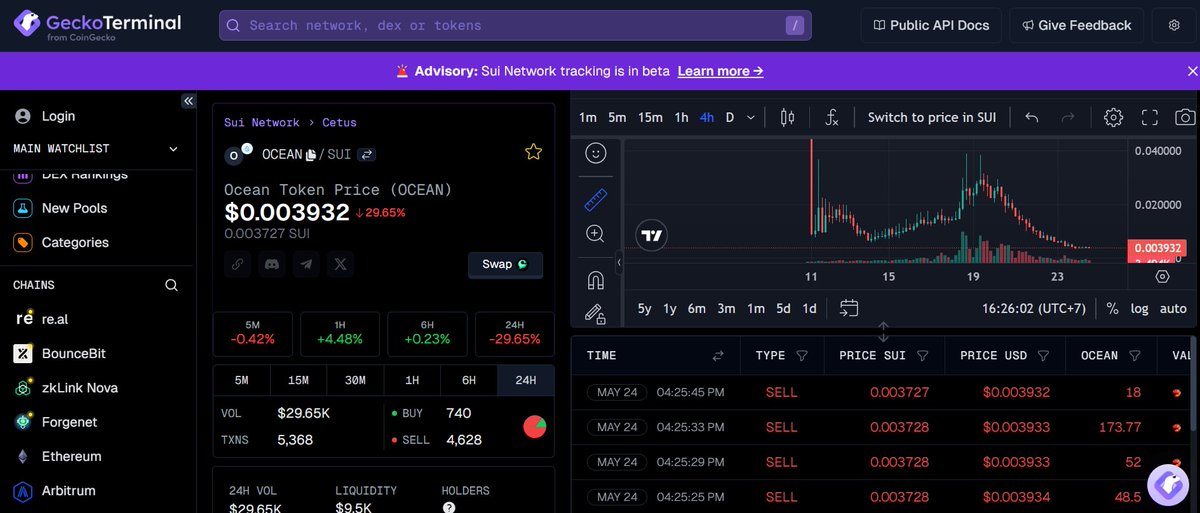The width and height of the screenshot is (1200, 513).
Task: Select the 15M stats tab
Action: pyautogui.click(x=298, y=380)
